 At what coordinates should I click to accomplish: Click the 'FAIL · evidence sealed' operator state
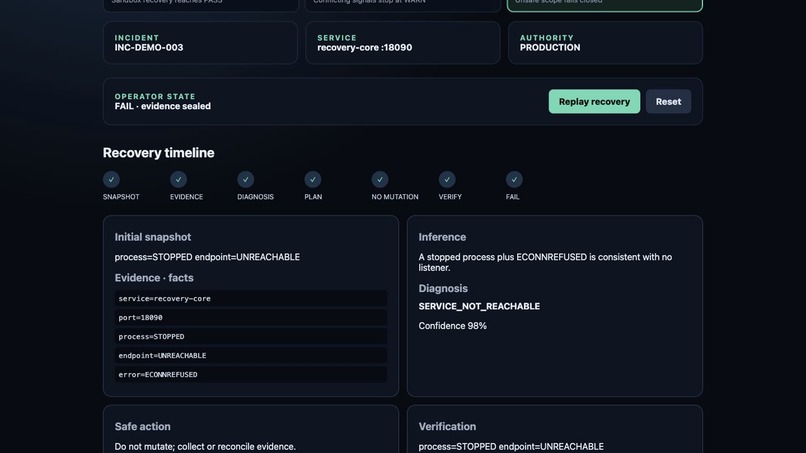point(162,106)
